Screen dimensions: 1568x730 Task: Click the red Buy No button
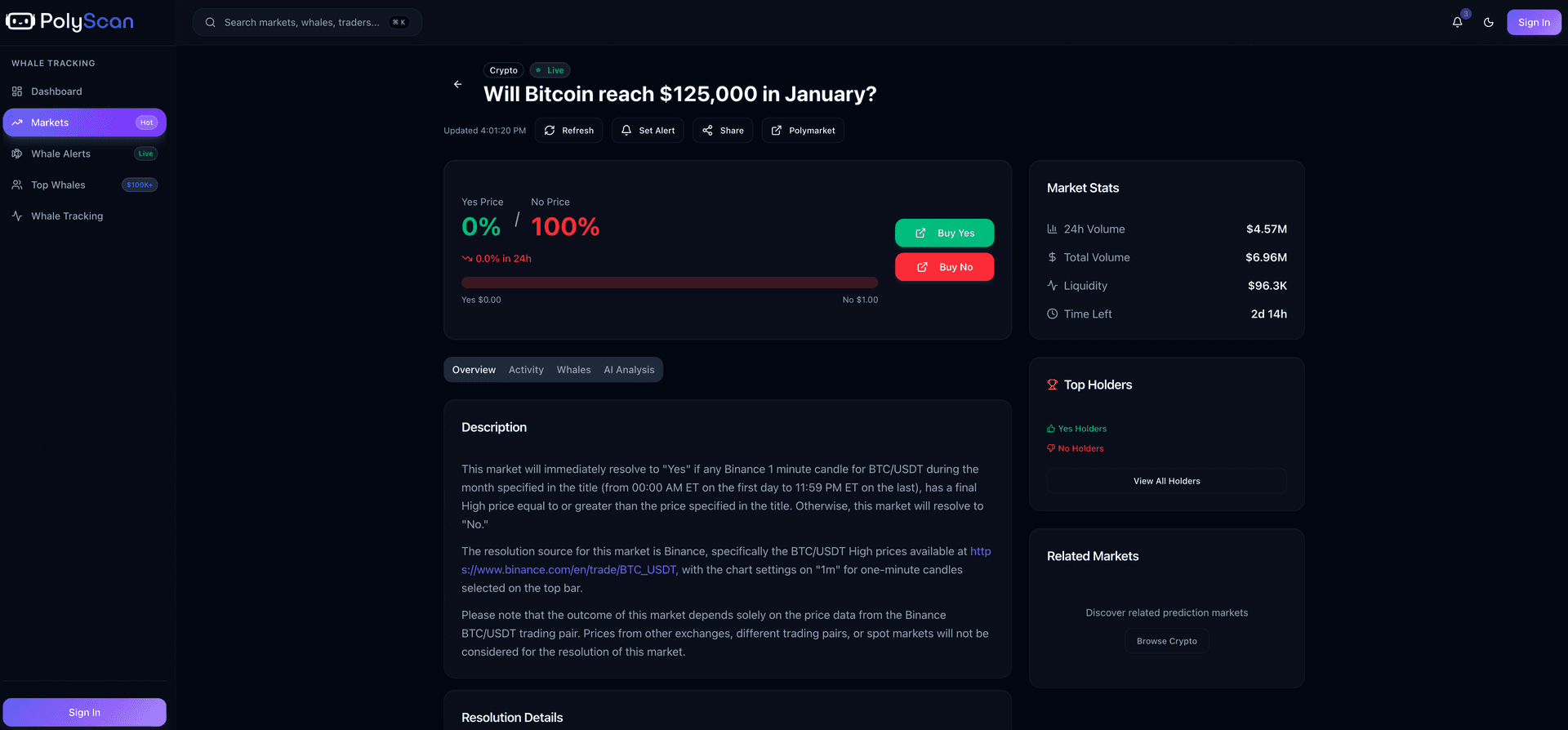944,267
